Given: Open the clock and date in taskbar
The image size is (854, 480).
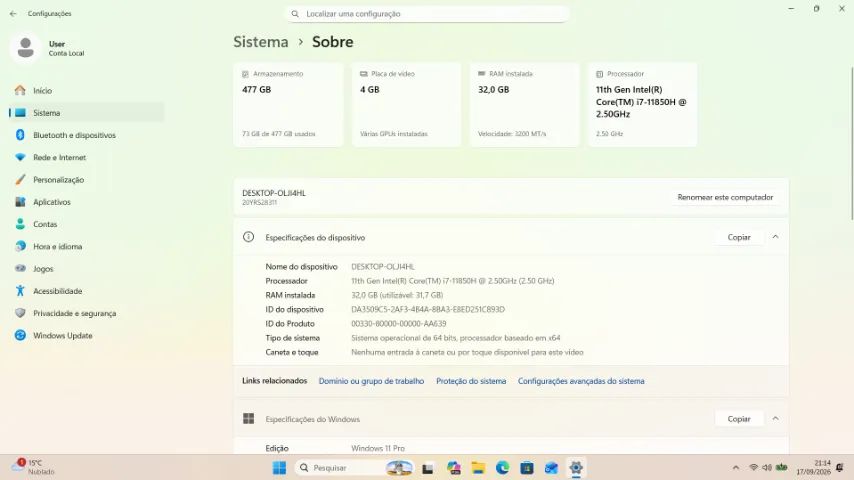Looking at the screenshot, I should pos(813,467).
